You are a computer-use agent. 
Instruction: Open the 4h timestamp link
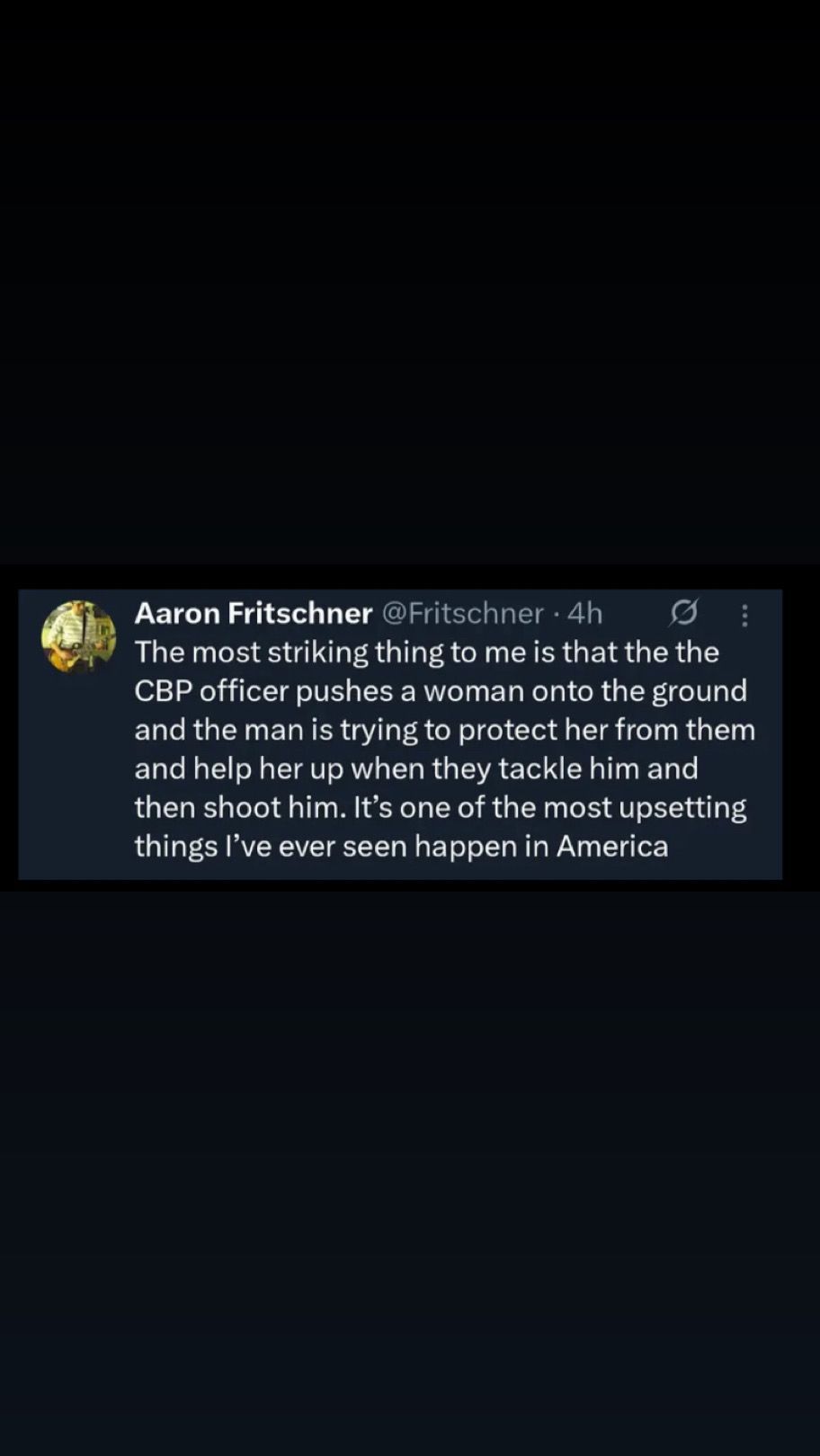tap(584, 613)
